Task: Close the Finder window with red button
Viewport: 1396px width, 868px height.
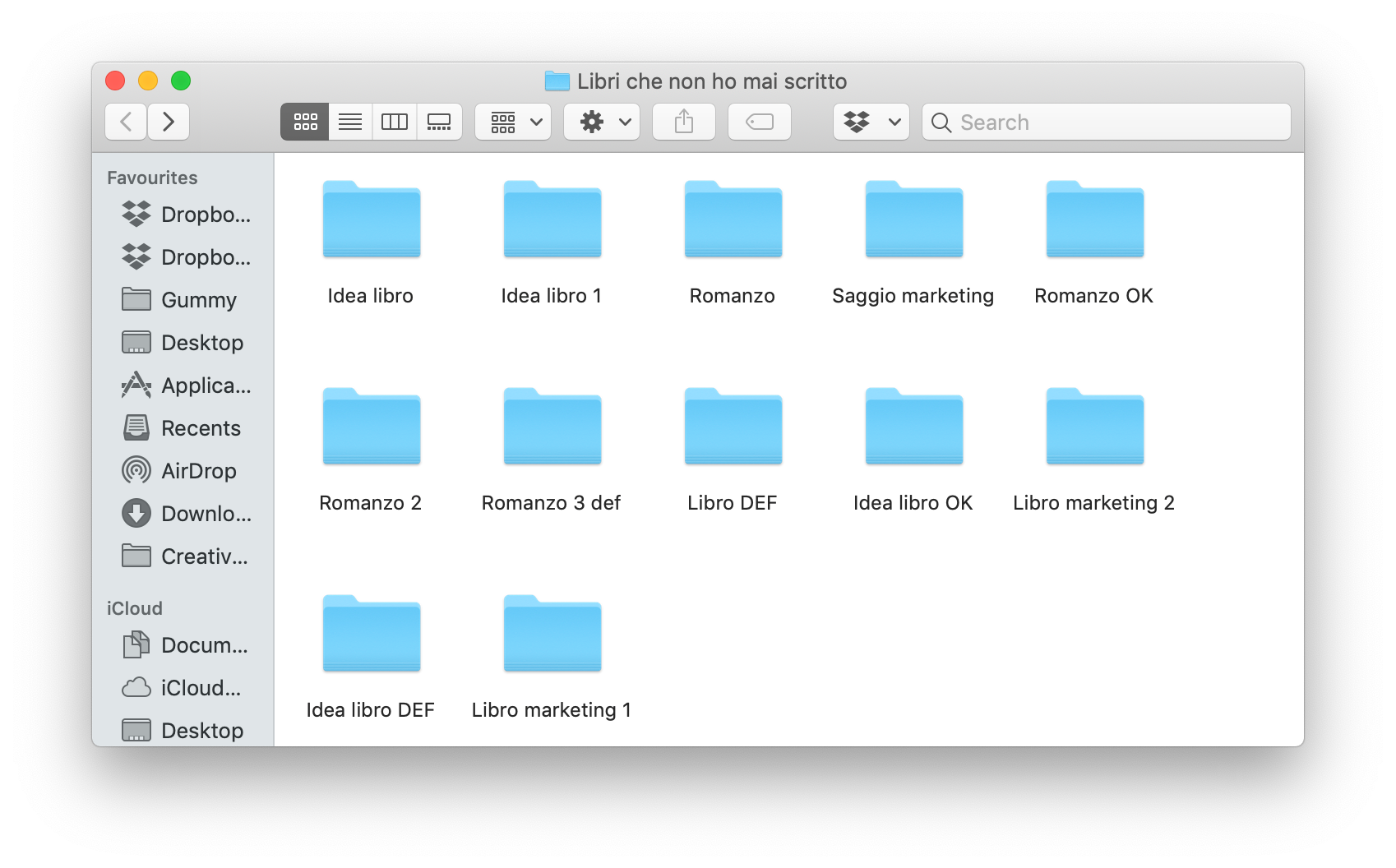Action: pos(115,81)
